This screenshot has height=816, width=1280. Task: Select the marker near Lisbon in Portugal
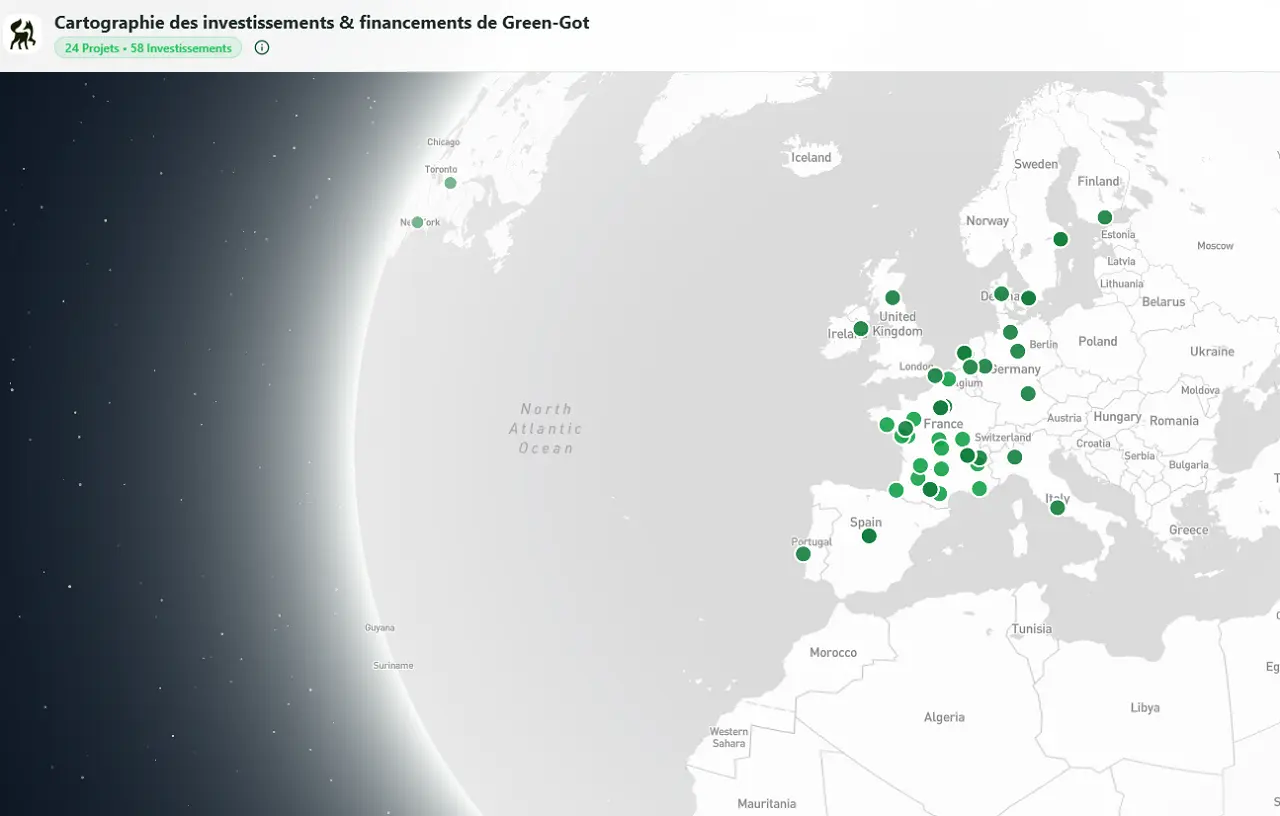[x=802, y=553]
